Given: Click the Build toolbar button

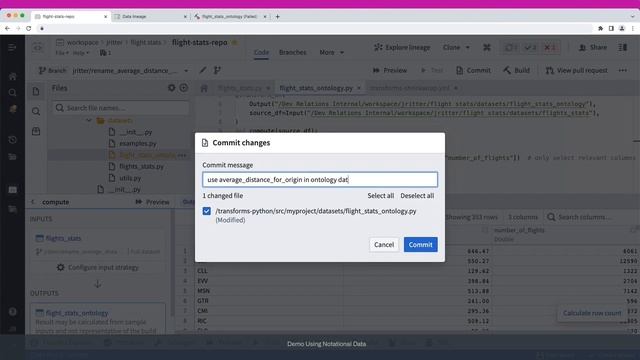Looking at the screenshot, I should coord(516,70).
